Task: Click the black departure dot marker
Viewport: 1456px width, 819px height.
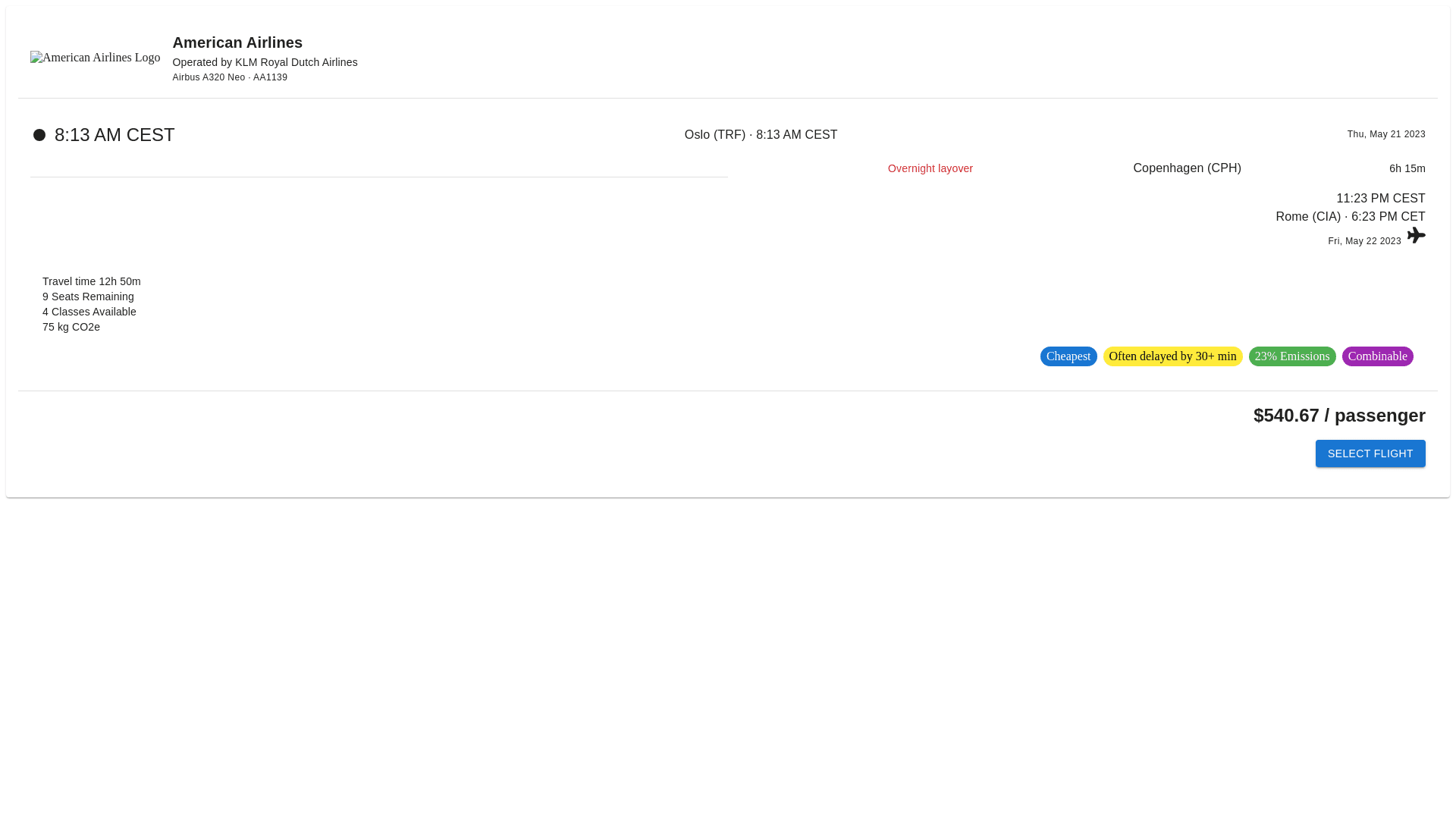Action: coord(39,135)
